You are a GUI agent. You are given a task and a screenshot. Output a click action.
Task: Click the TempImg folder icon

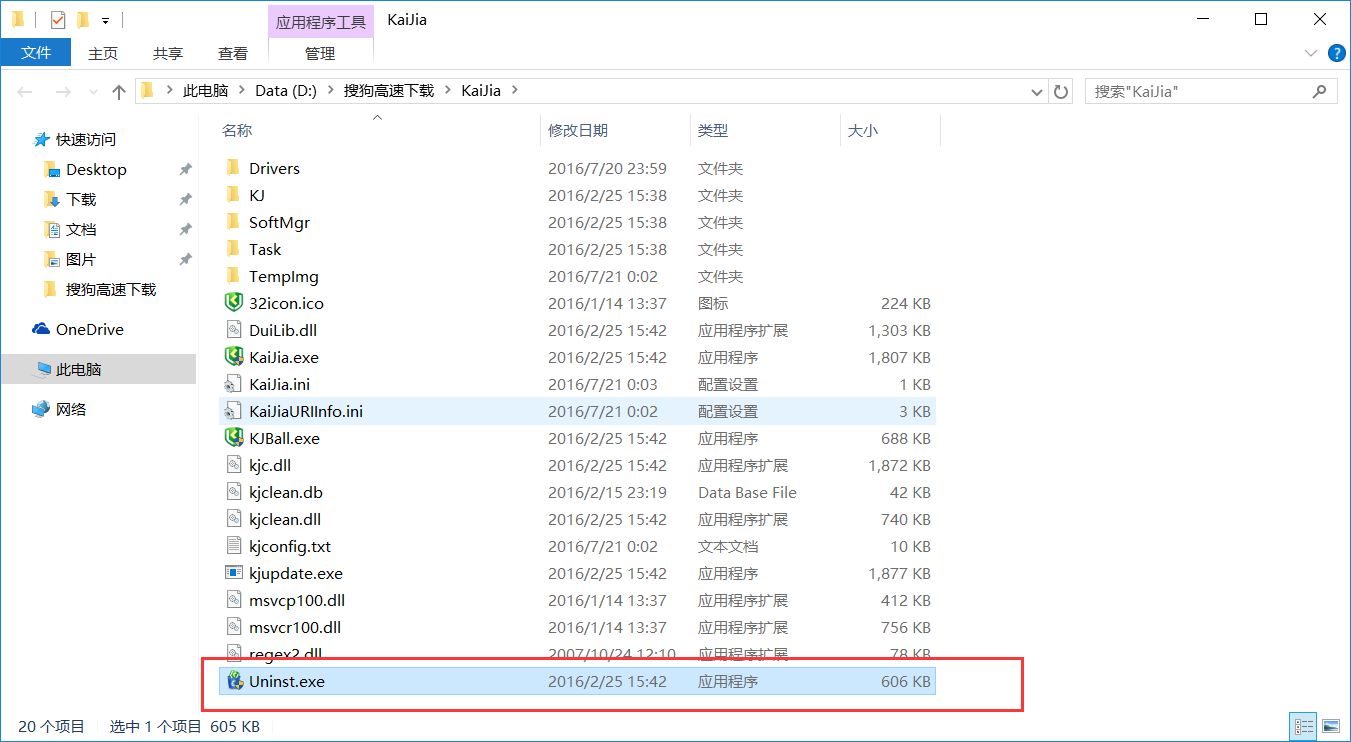coord(233,276)
